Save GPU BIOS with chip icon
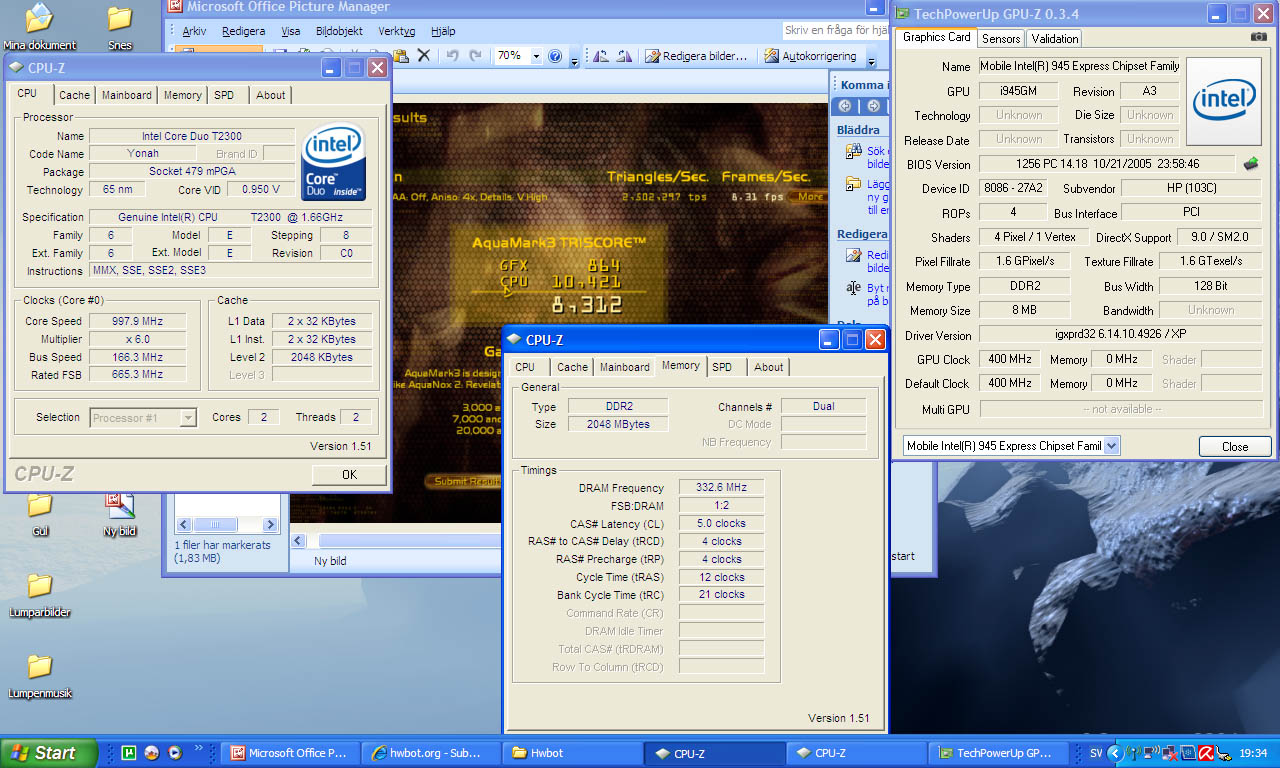 coord(1251,163)
